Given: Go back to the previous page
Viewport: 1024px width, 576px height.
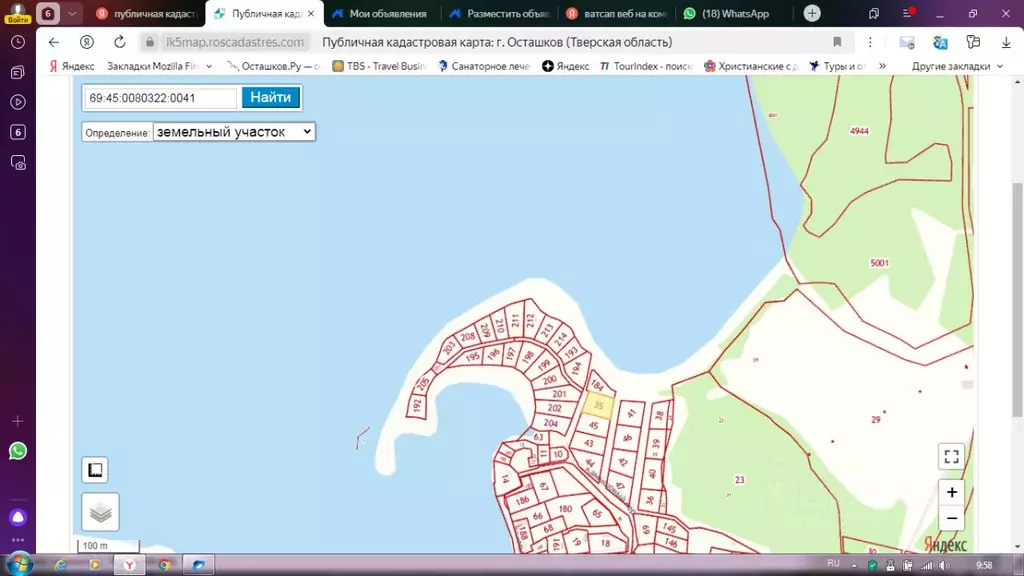Looking at the screenshot, I should (x=54, y=42).
